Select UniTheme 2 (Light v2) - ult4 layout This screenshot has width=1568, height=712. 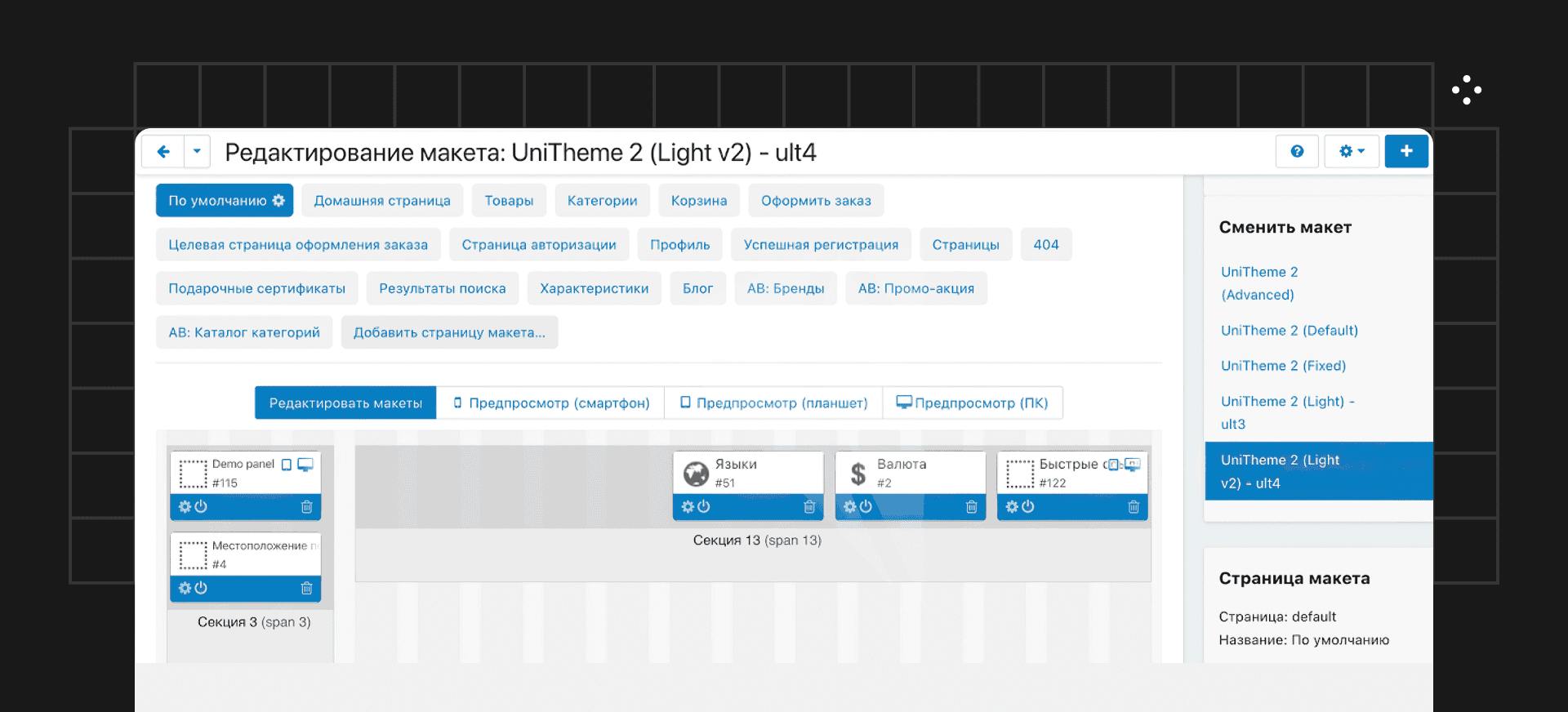click(1319, 471)
